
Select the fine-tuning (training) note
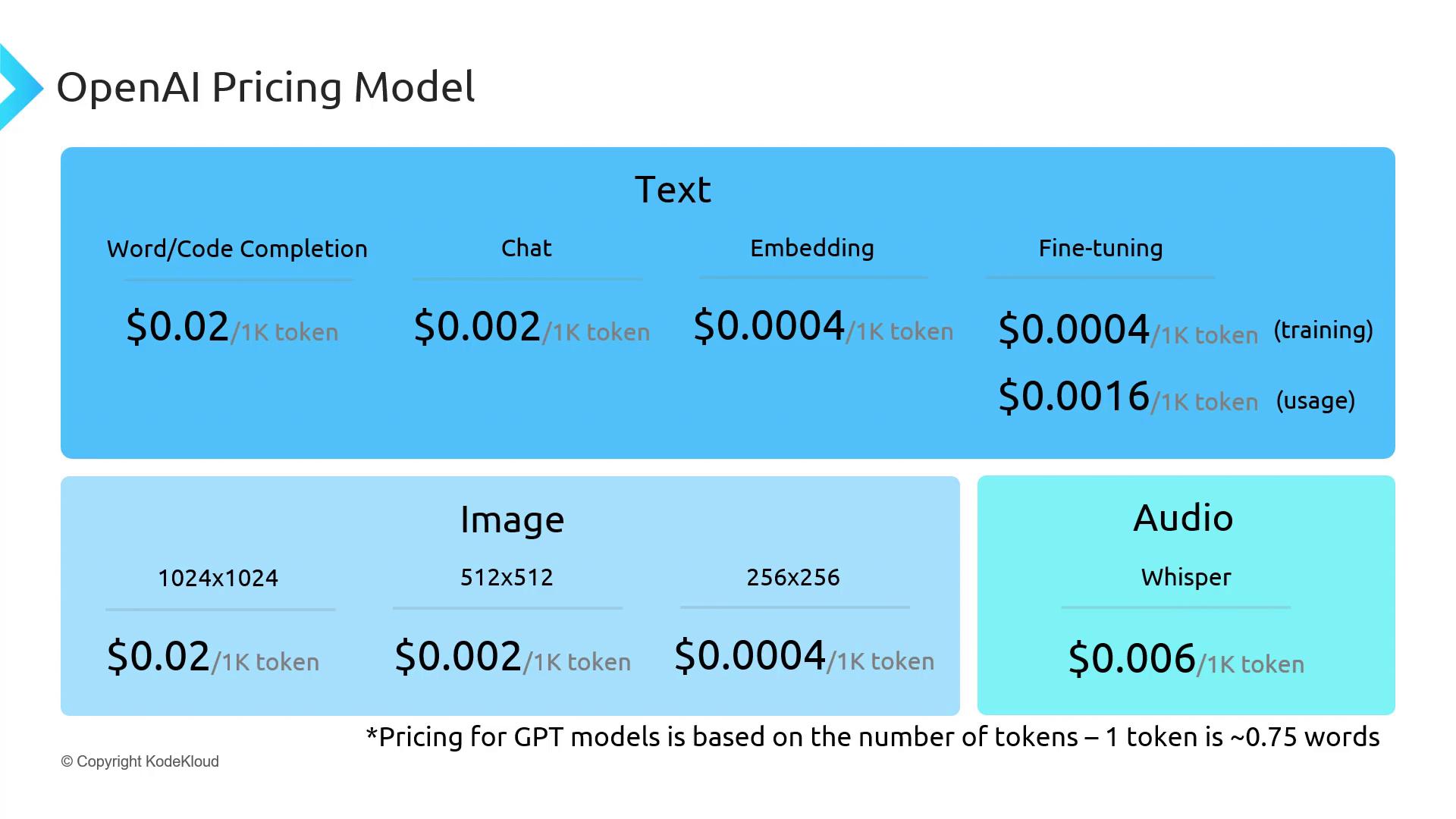coord(1323,330)
